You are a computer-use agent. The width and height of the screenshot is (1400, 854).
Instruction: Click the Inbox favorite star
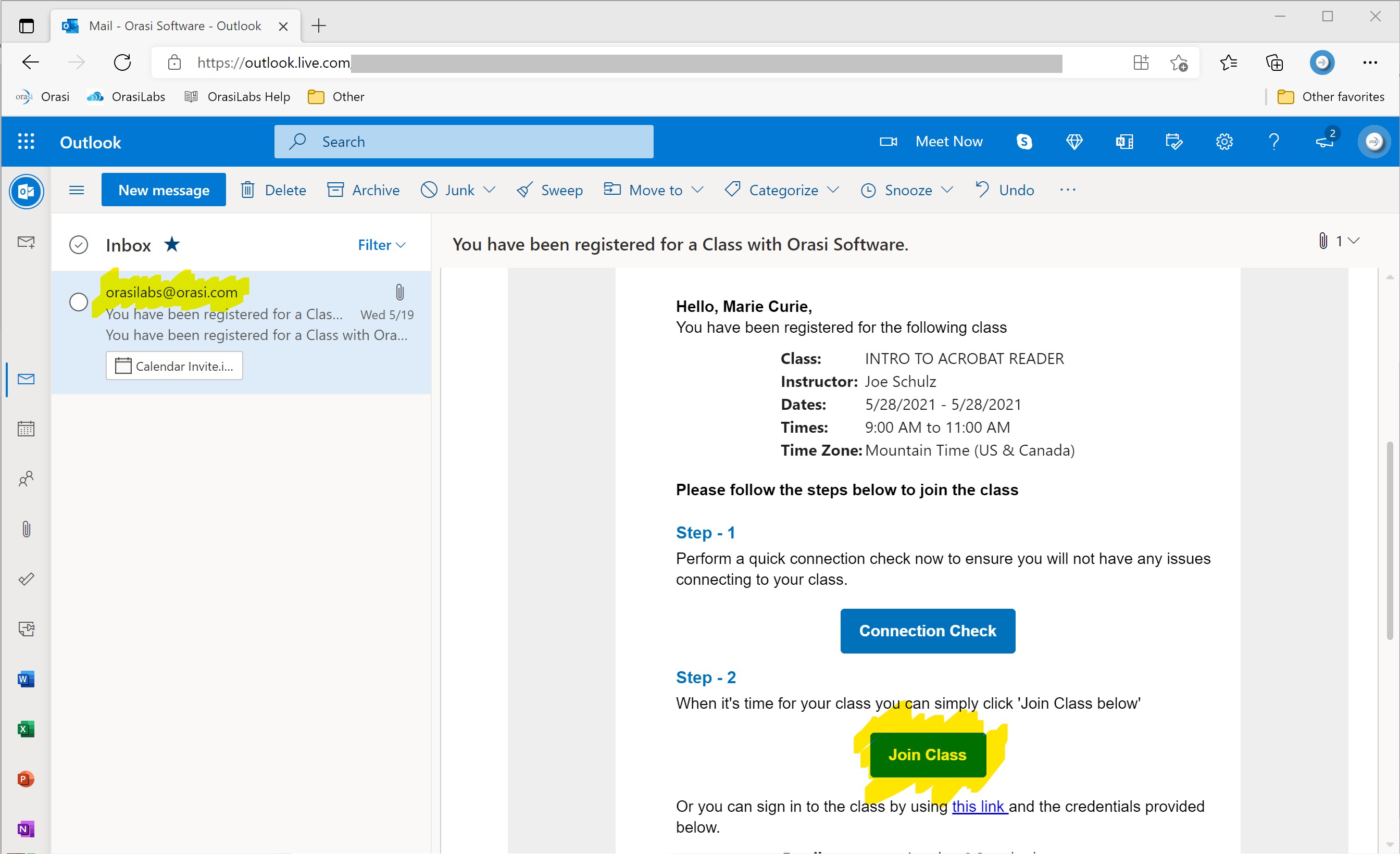(x=171, y=244)
